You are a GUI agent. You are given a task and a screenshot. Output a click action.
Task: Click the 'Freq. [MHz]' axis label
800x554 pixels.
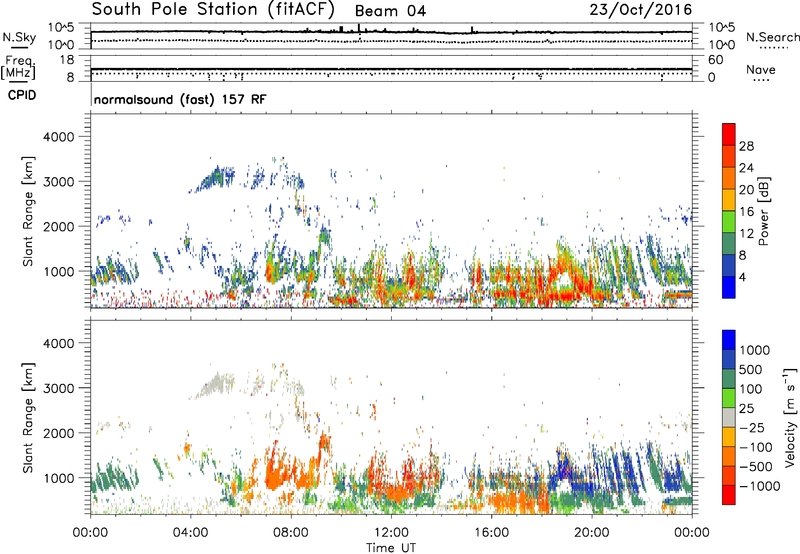(18, 68)
